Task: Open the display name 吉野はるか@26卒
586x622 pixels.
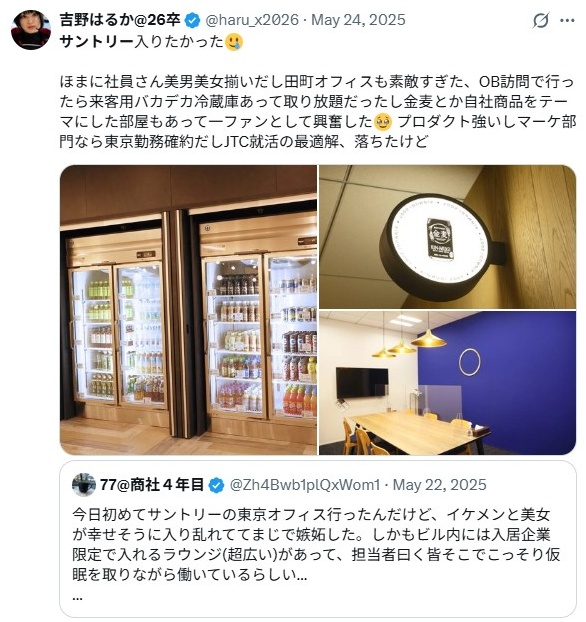Action: [x=120, y=20]
